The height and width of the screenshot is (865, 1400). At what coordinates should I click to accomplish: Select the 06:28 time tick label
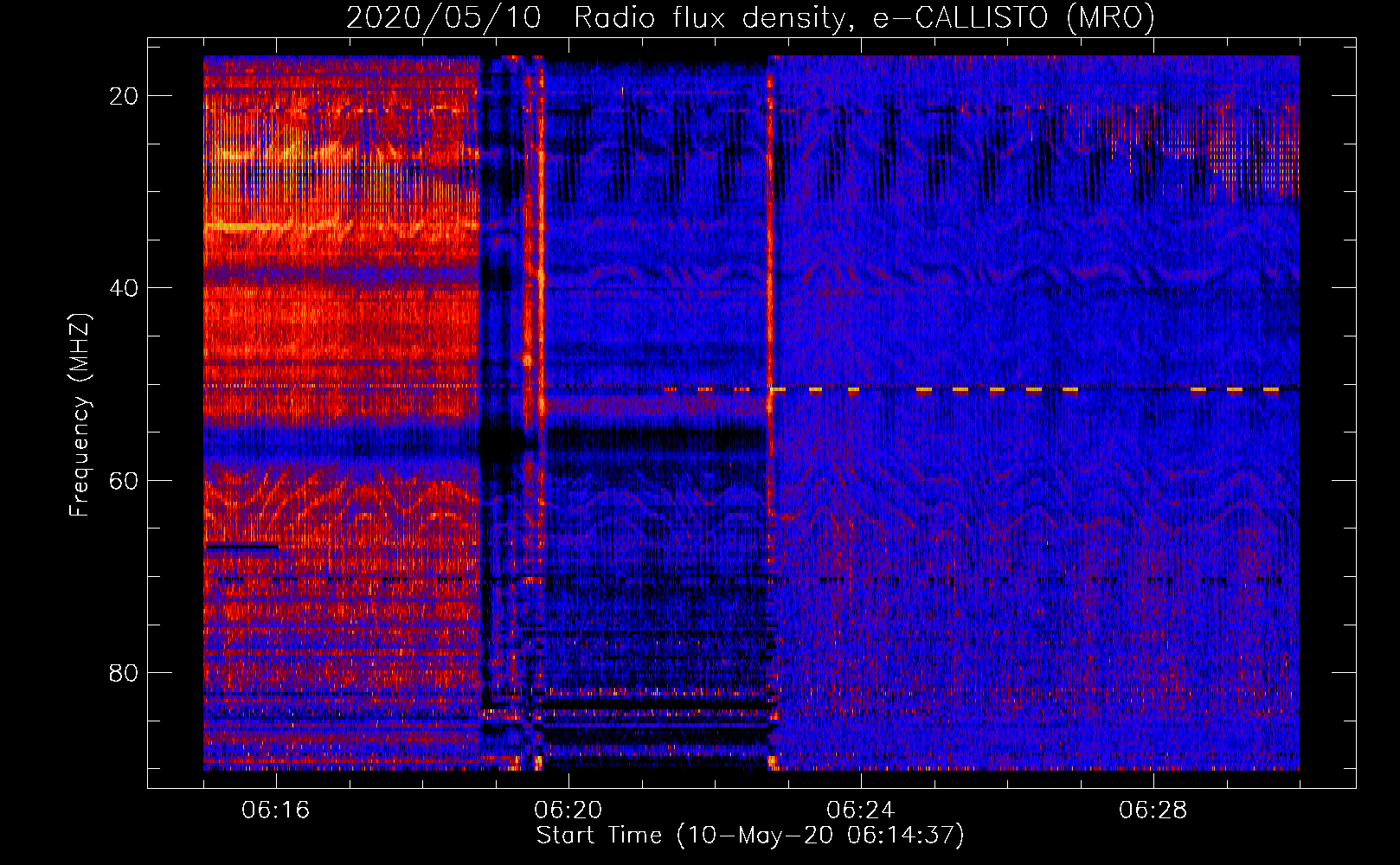pyautogui.click(x=1153, y=811)
